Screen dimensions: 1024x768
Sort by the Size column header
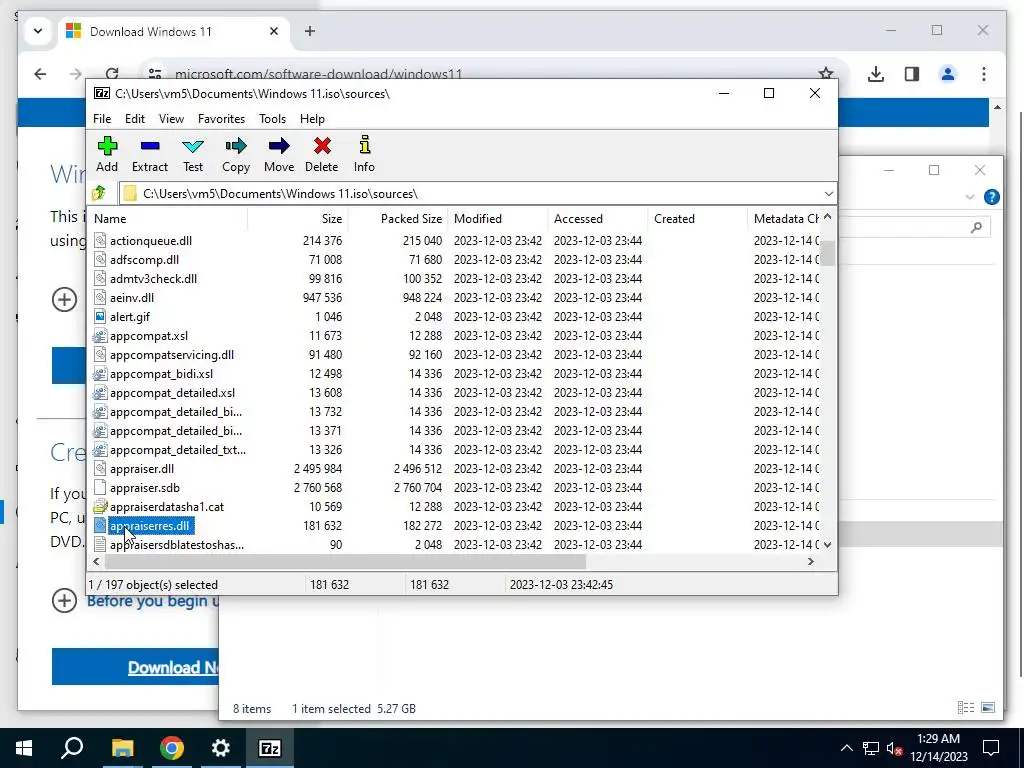pos(298,219)
